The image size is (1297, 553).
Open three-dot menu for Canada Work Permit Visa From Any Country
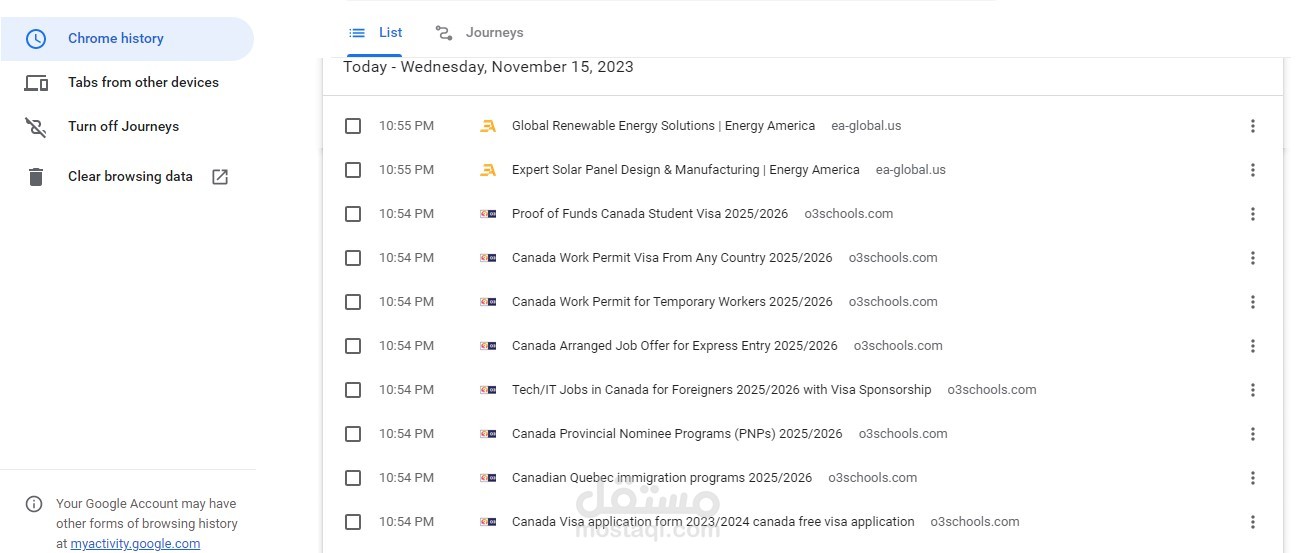pyautogui.click(x=1252, y=258)
